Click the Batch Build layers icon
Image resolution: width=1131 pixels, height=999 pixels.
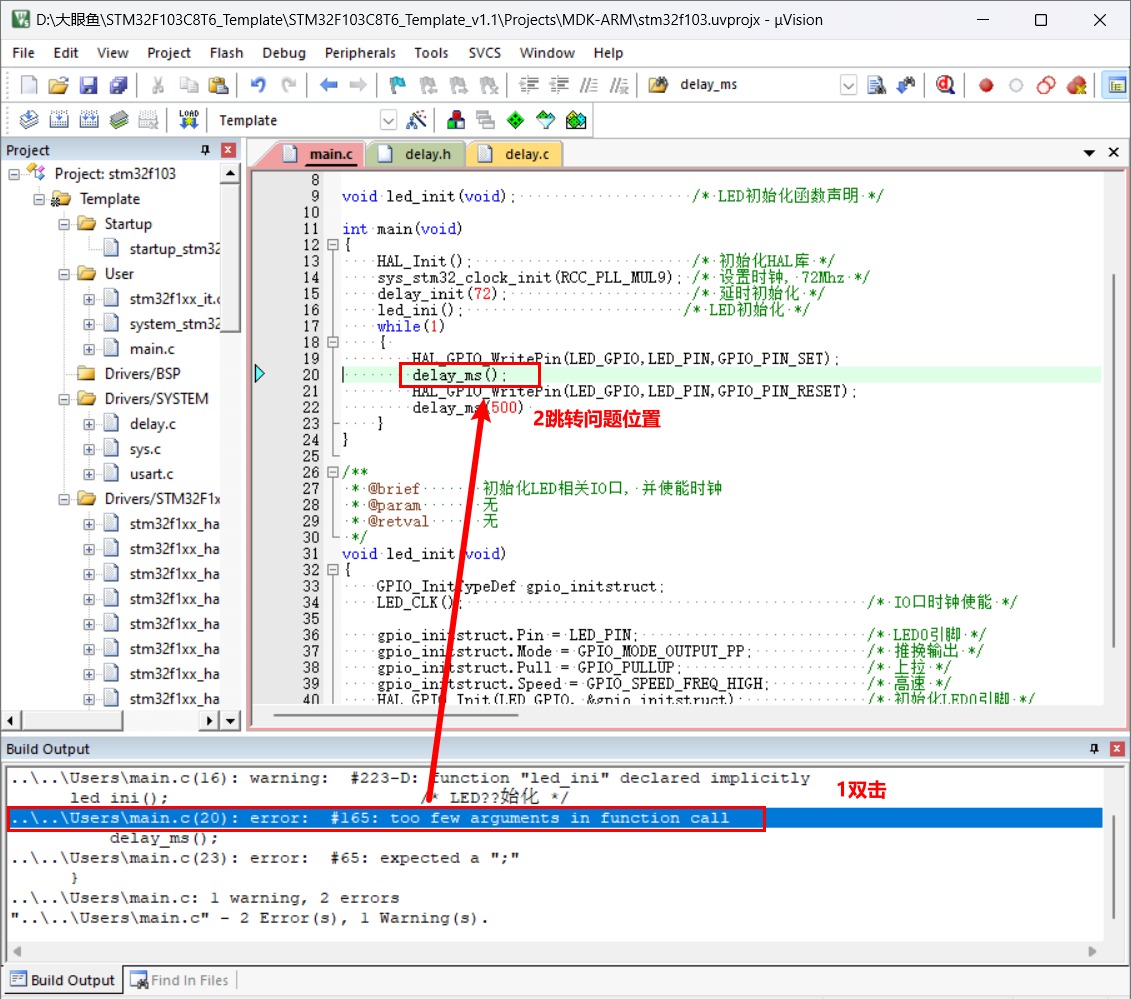119,120
